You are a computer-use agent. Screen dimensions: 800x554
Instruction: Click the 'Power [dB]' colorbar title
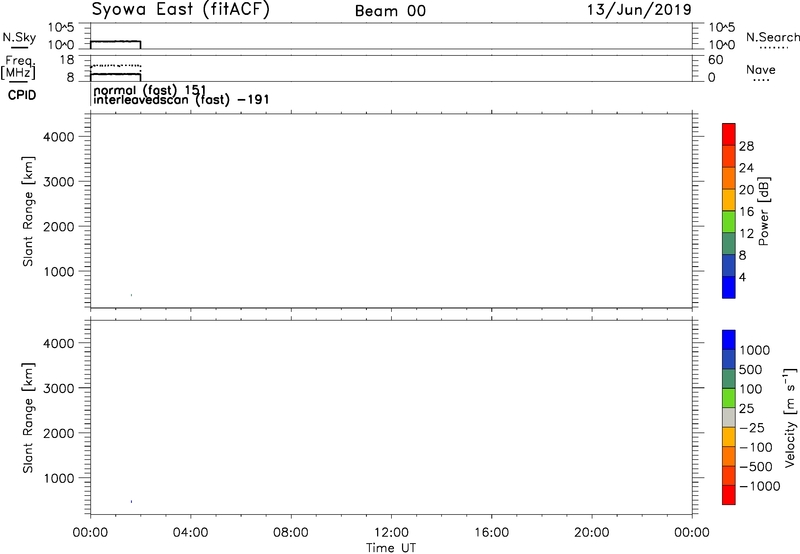764,211
